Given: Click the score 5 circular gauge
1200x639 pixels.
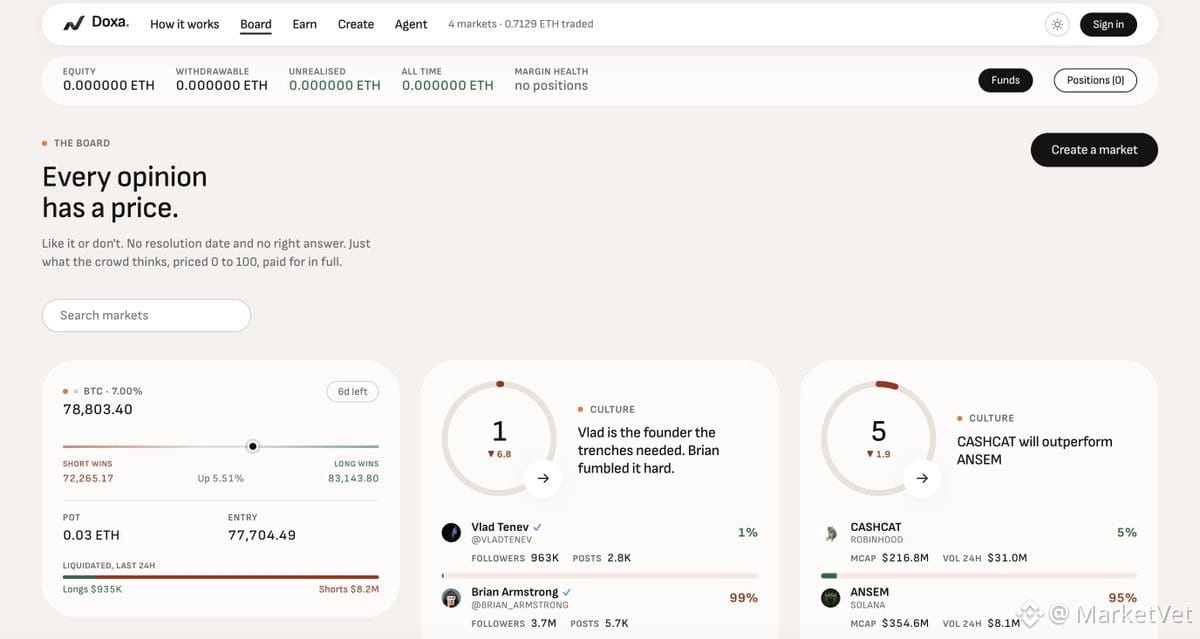Looking at the screenshot, I should 879,437.
